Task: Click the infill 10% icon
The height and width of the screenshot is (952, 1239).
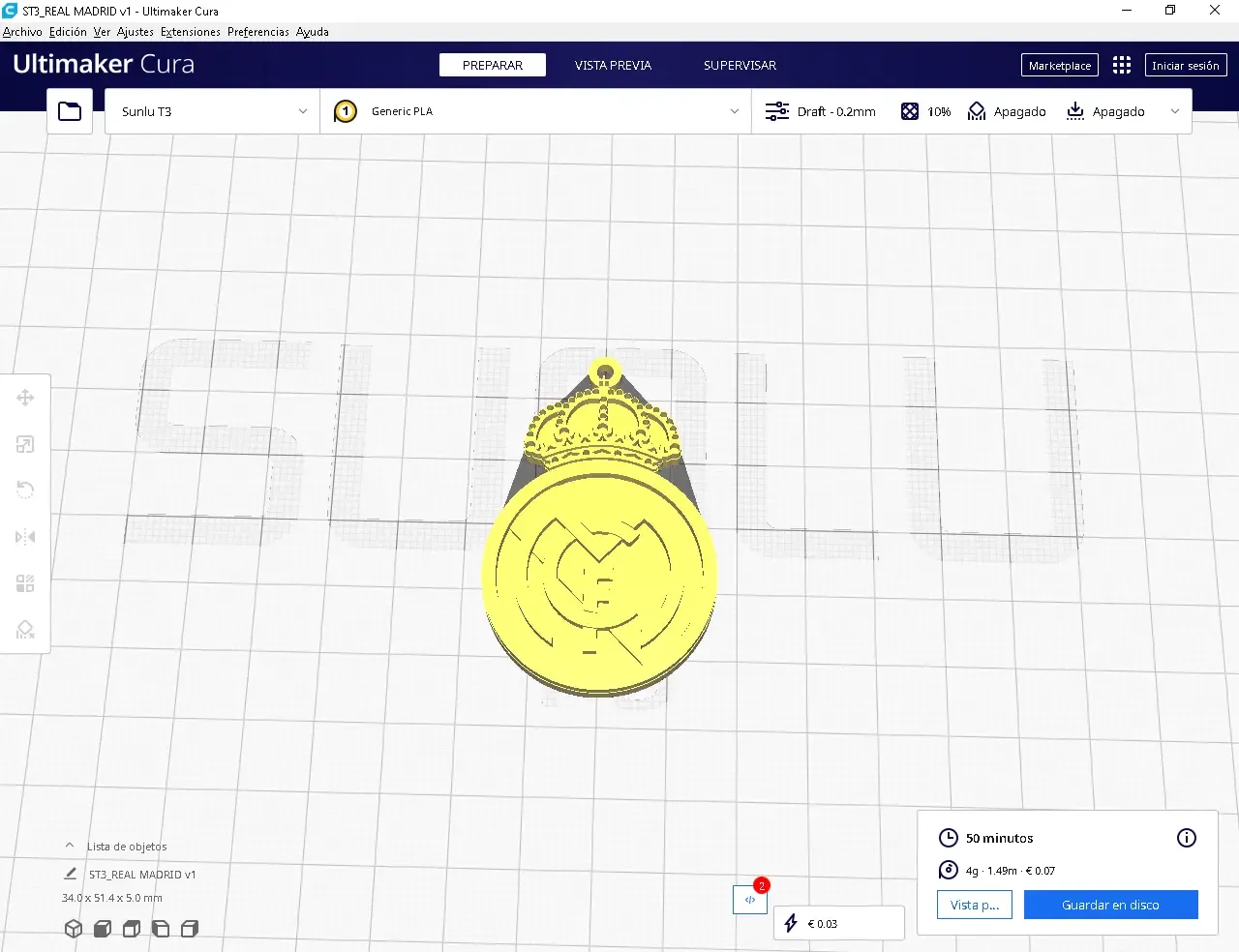Action: (910, 111)
